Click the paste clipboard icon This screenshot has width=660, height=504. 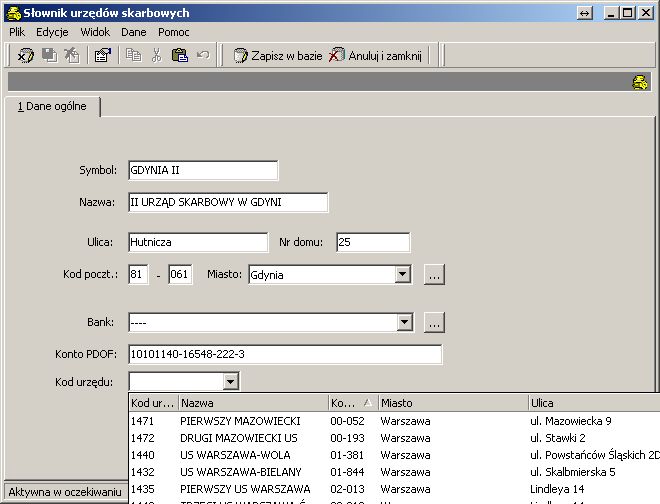(180, 55)
